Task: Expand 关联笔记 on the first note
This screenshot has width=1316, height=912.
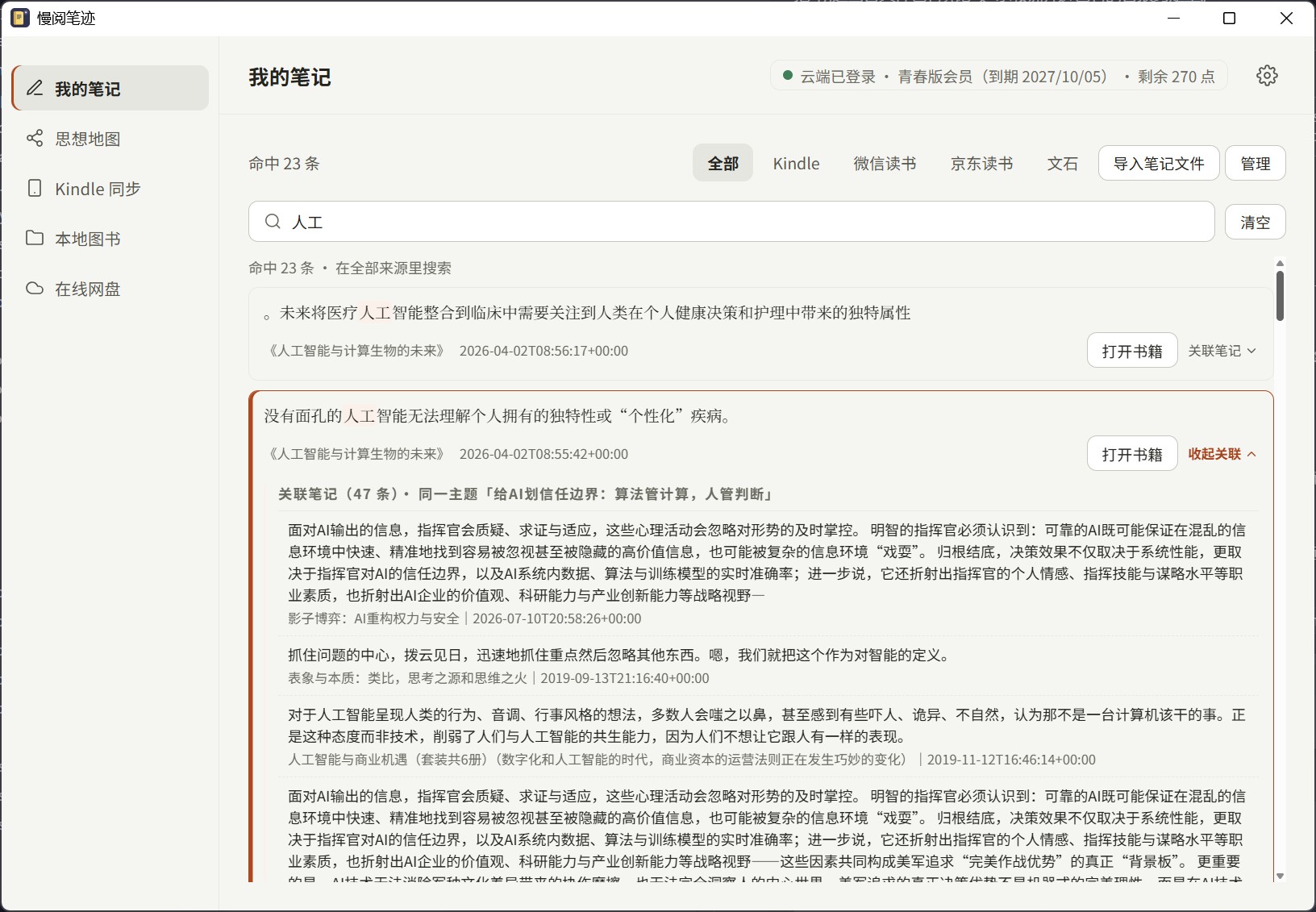Action: pyautogui.click(x=1222, y=351)
